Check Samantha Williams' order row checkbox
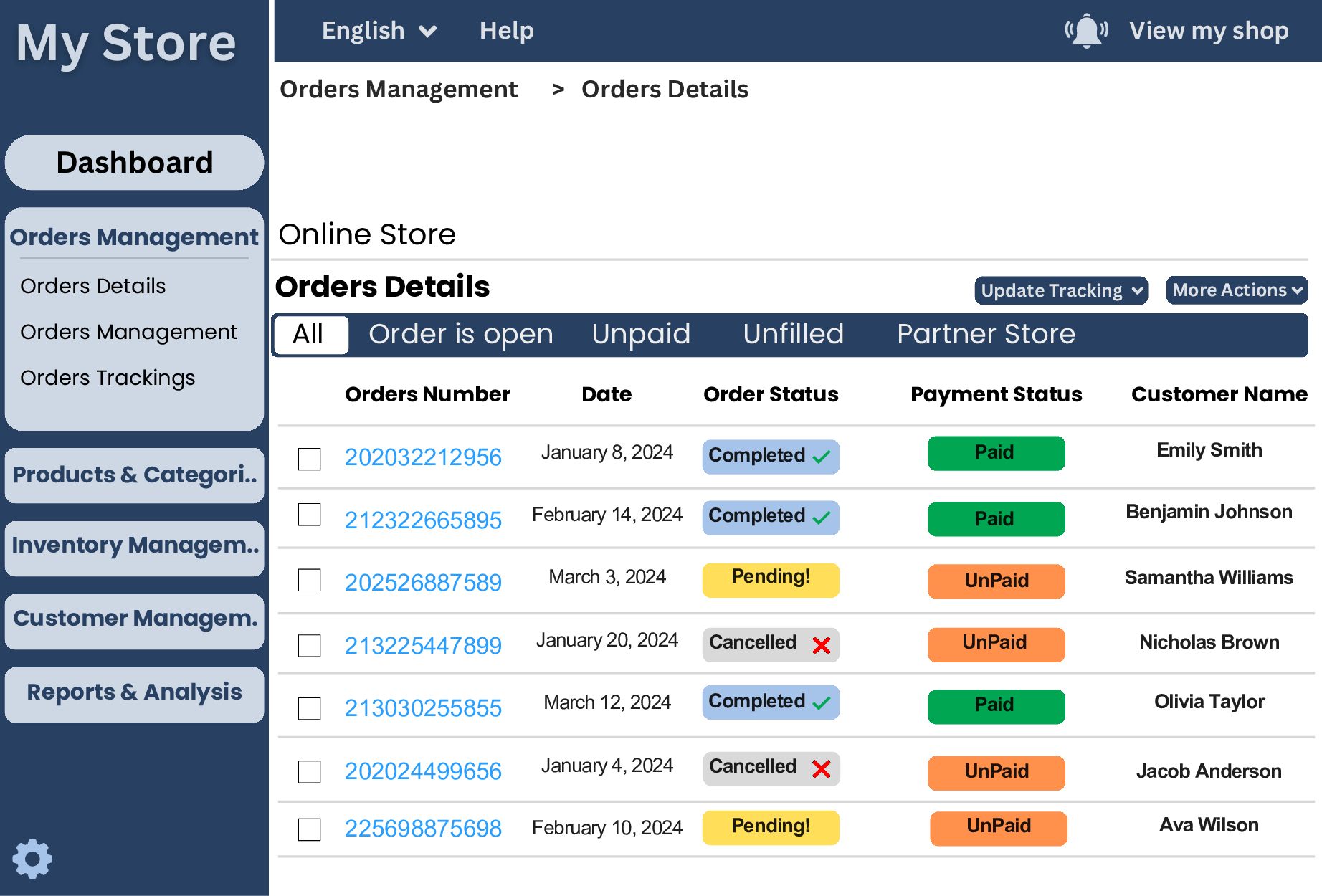 pyautogui.click(x=308, y=581)
